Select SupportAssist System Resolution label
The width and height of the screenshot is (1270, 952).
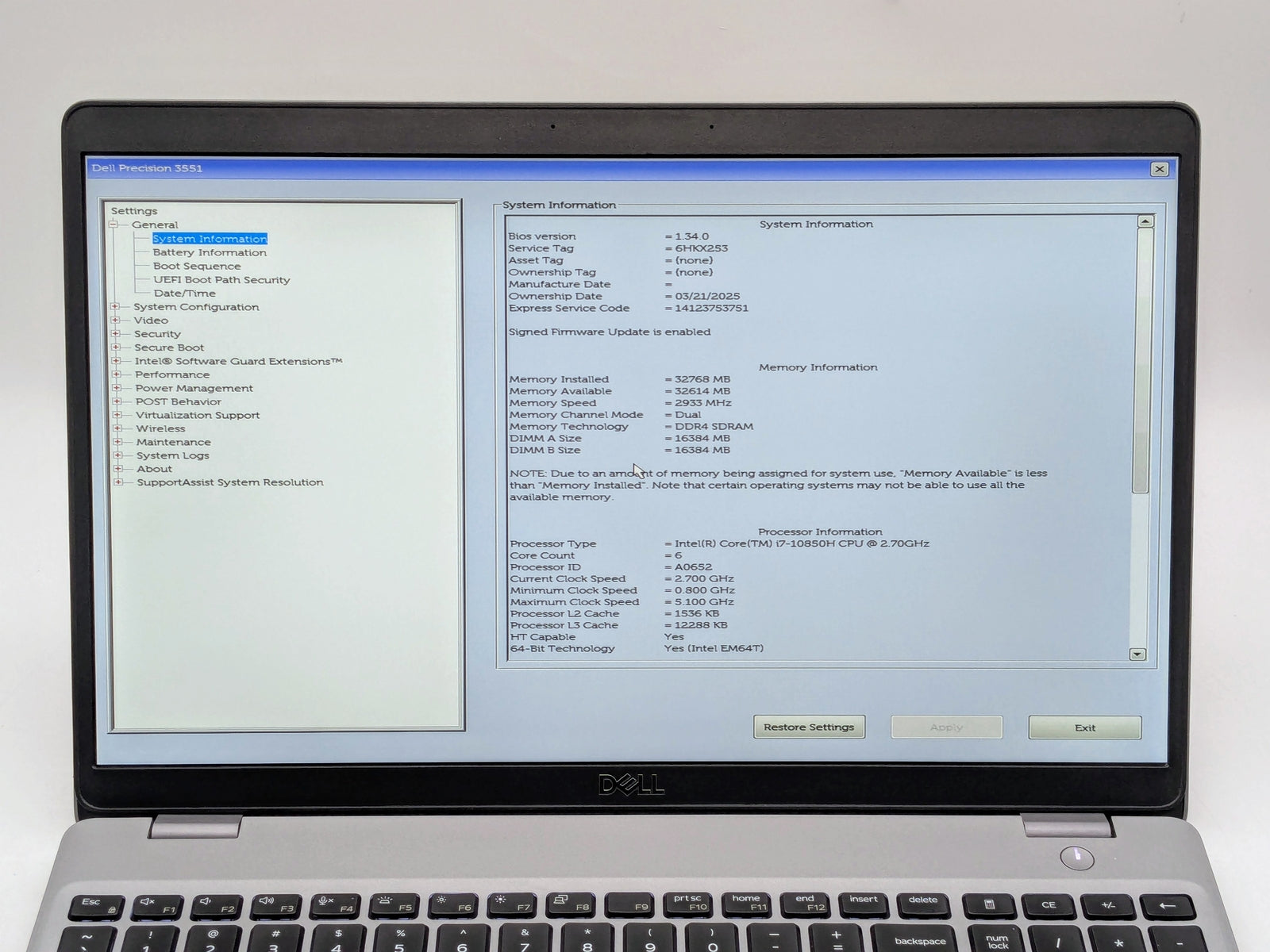(229, 482)
